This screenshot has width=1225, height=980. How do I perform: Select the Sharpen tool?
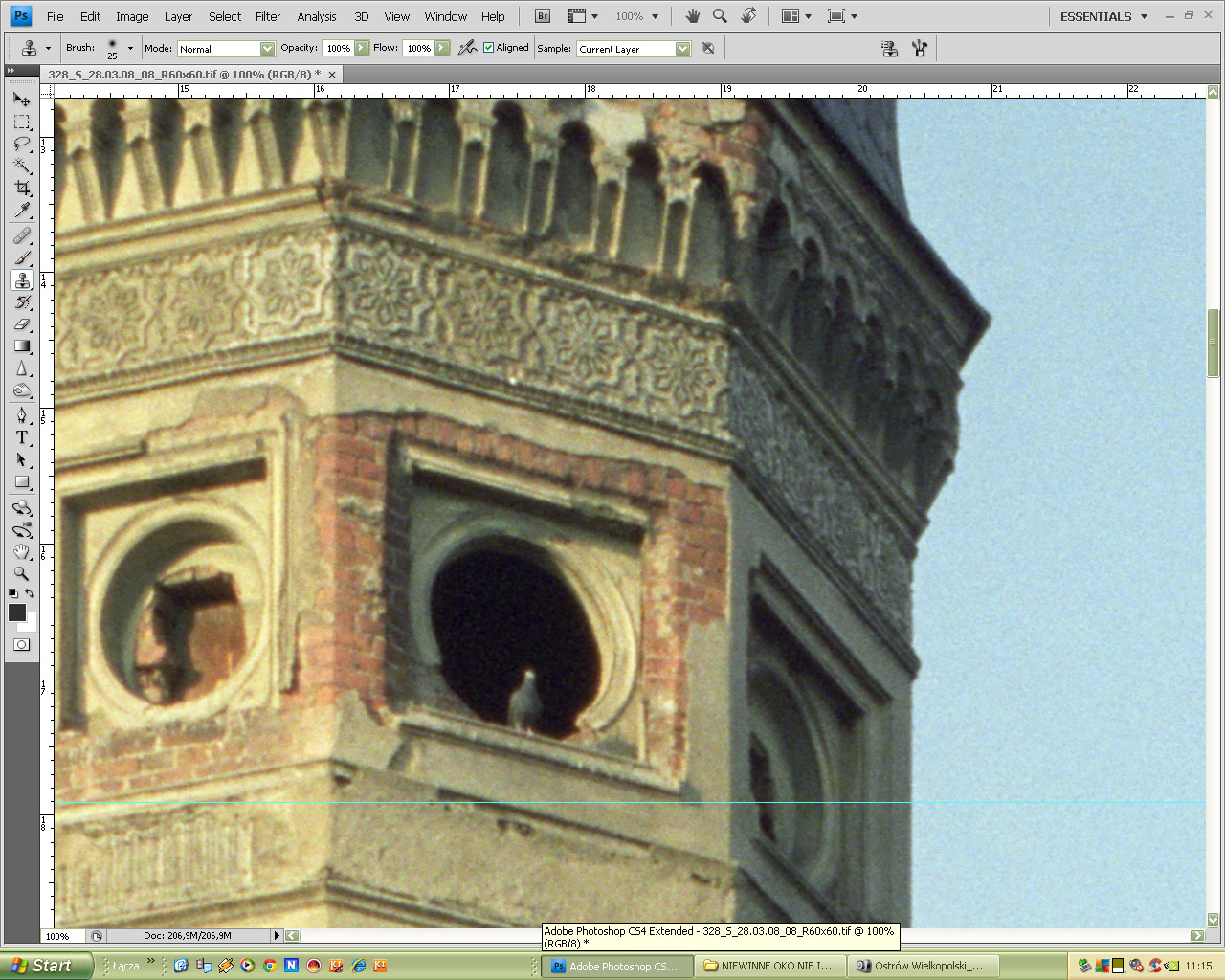tap(21, 368)
